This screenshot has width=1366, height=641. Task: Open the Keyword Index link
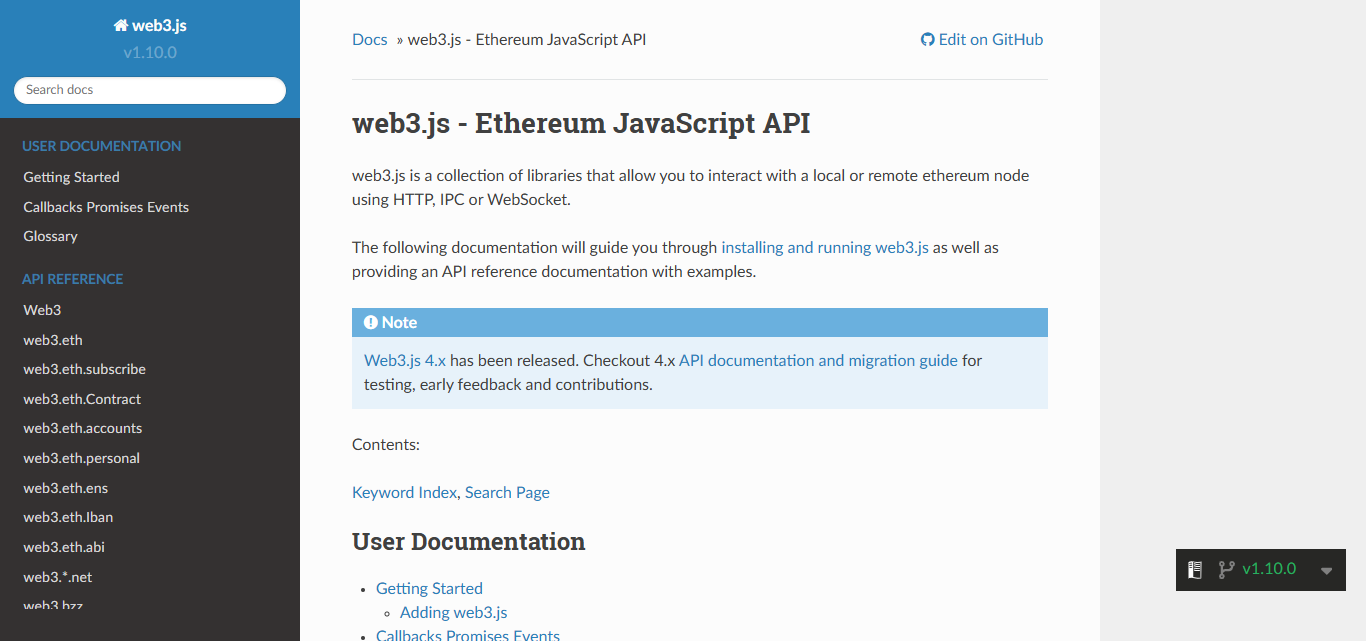[x=404, y=492]
